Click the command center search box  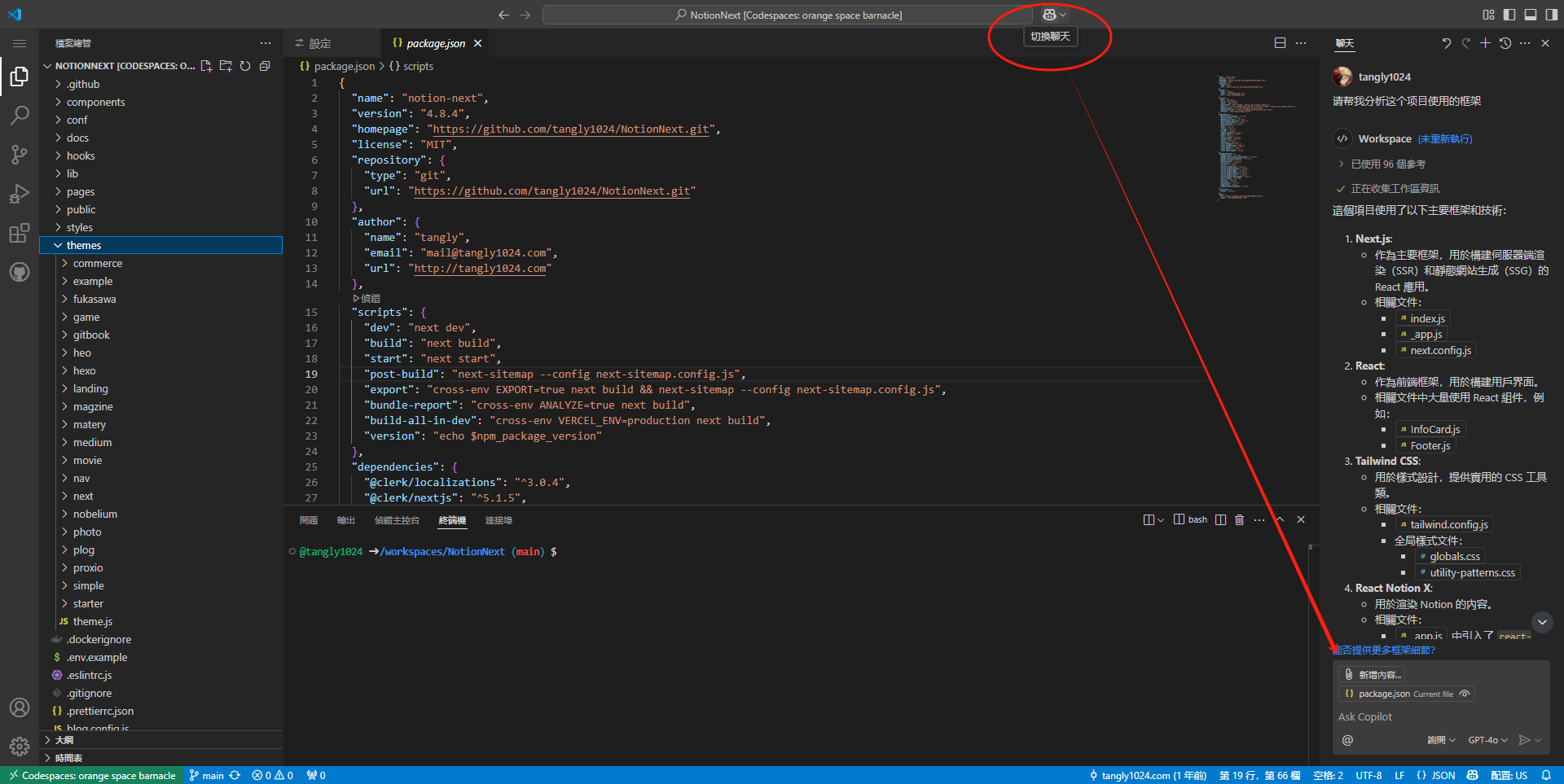click(789, 15)
